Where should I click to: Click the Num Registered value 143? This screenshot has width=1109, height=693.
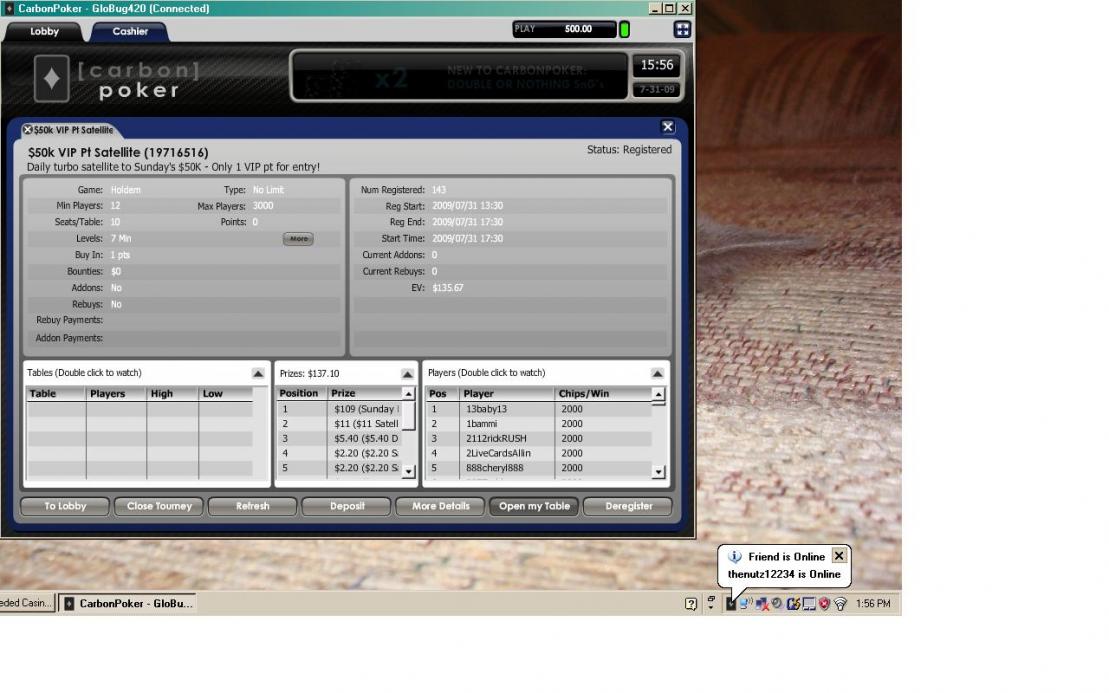pos(439,190)
